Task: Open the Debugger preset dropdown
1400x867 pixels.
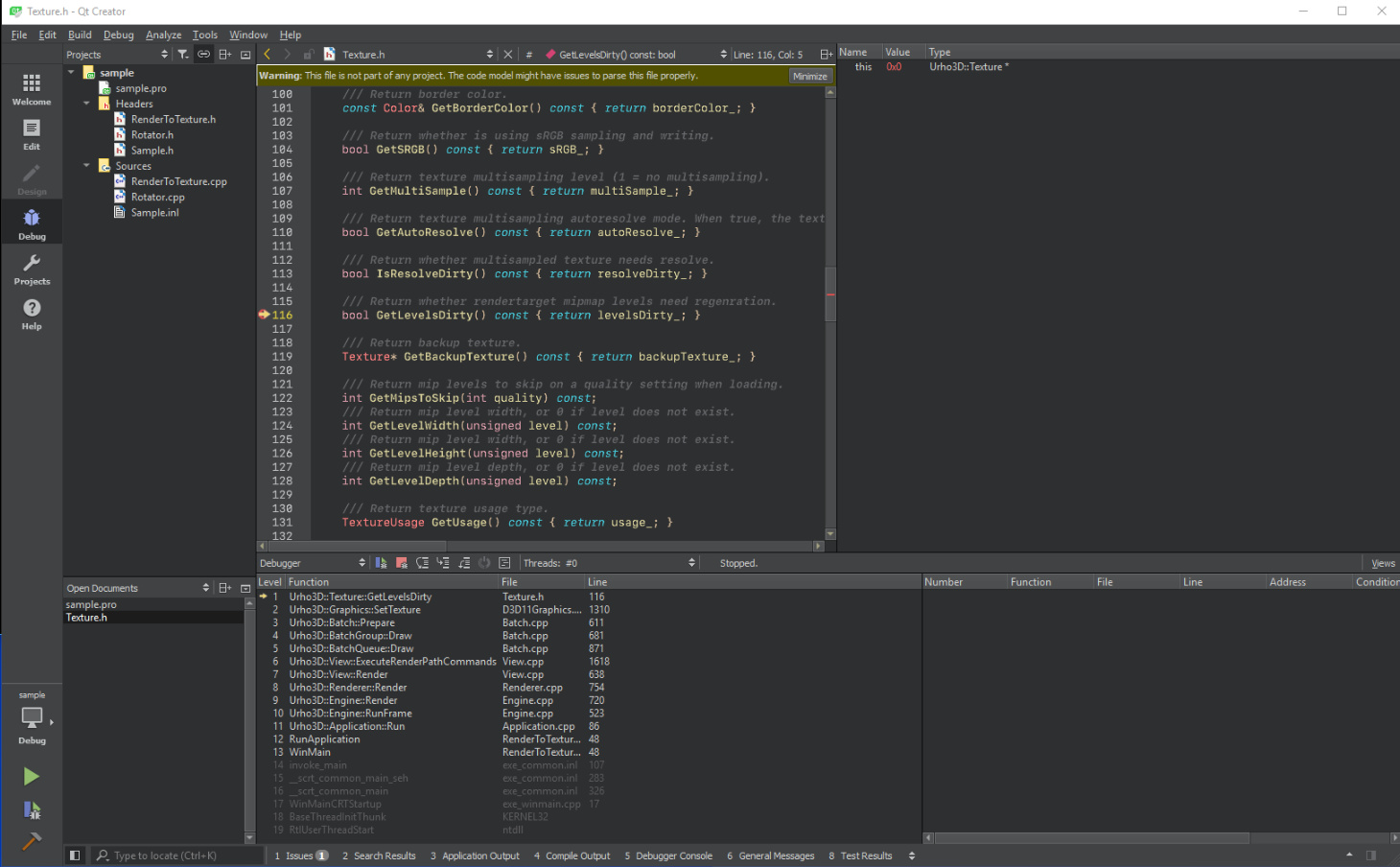Action: [313, 563]
